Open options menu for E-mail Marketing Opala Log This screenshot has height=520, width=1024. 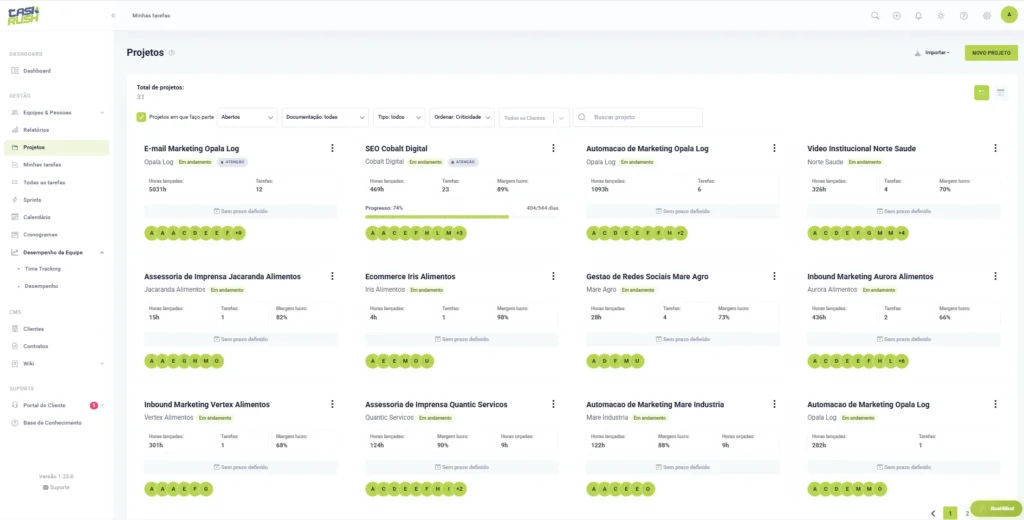(332, 148)
